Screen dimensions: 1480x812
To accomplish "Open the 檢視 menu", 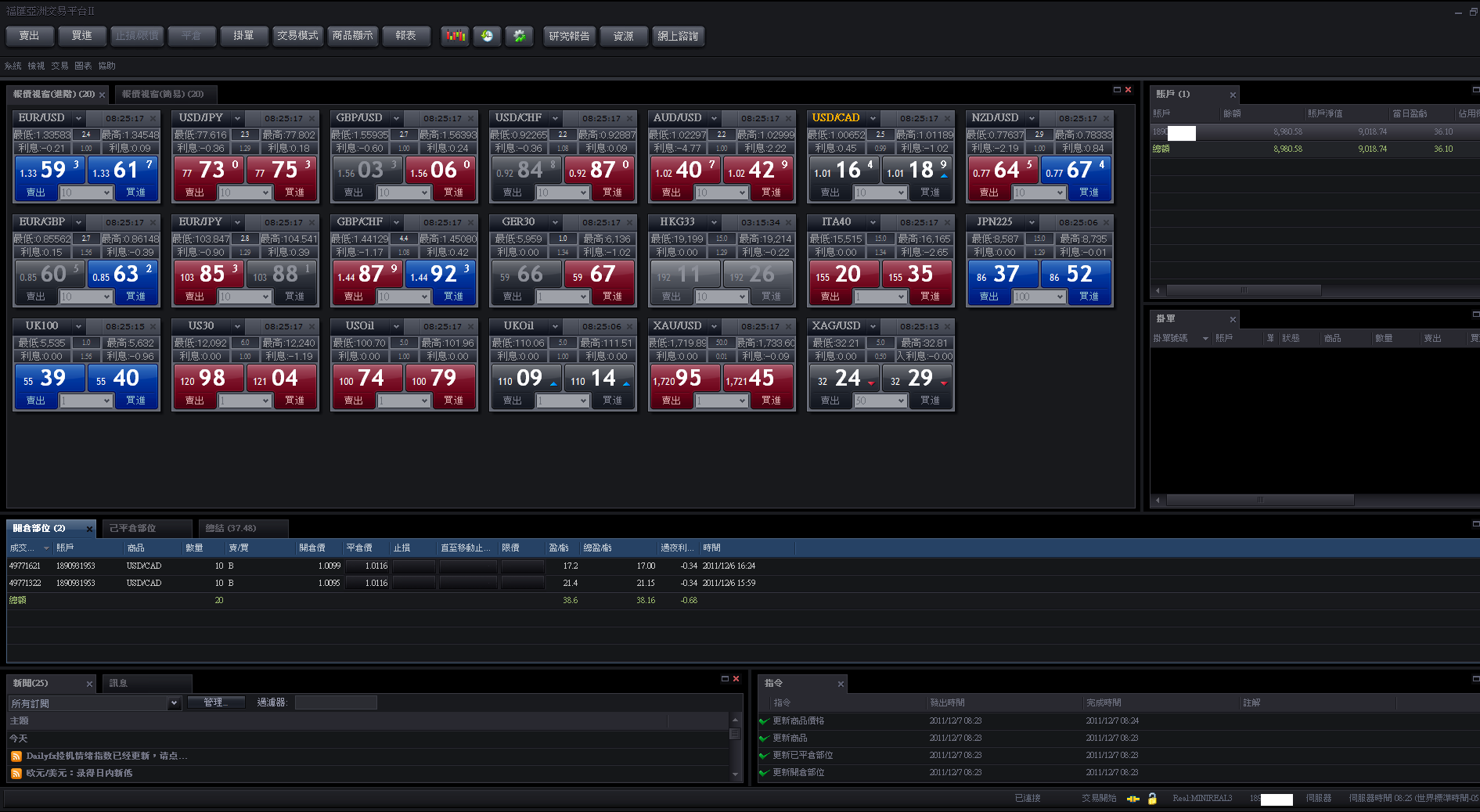I will [x=37, y=66].
